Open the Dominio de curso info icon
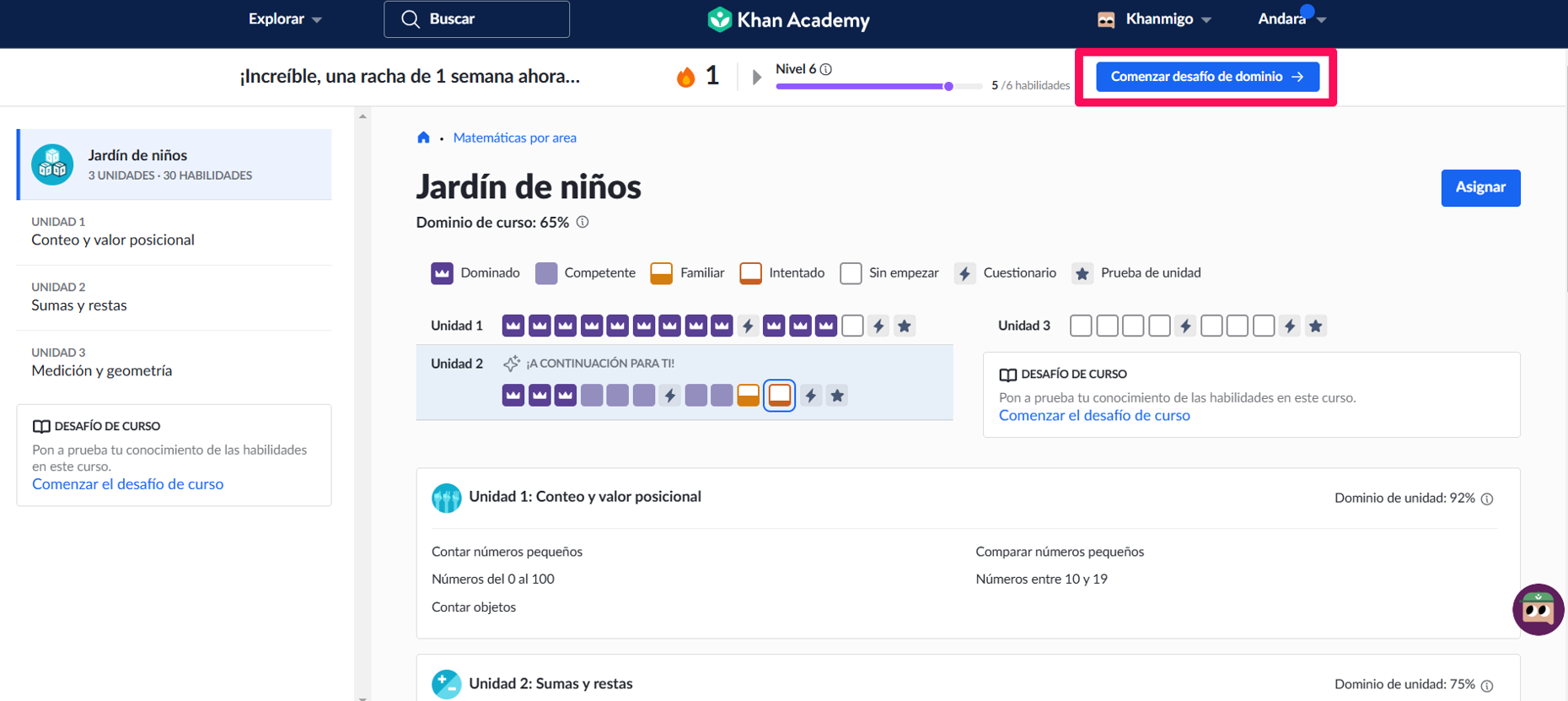Screen dimensions: 1568x701 [583, 223]
